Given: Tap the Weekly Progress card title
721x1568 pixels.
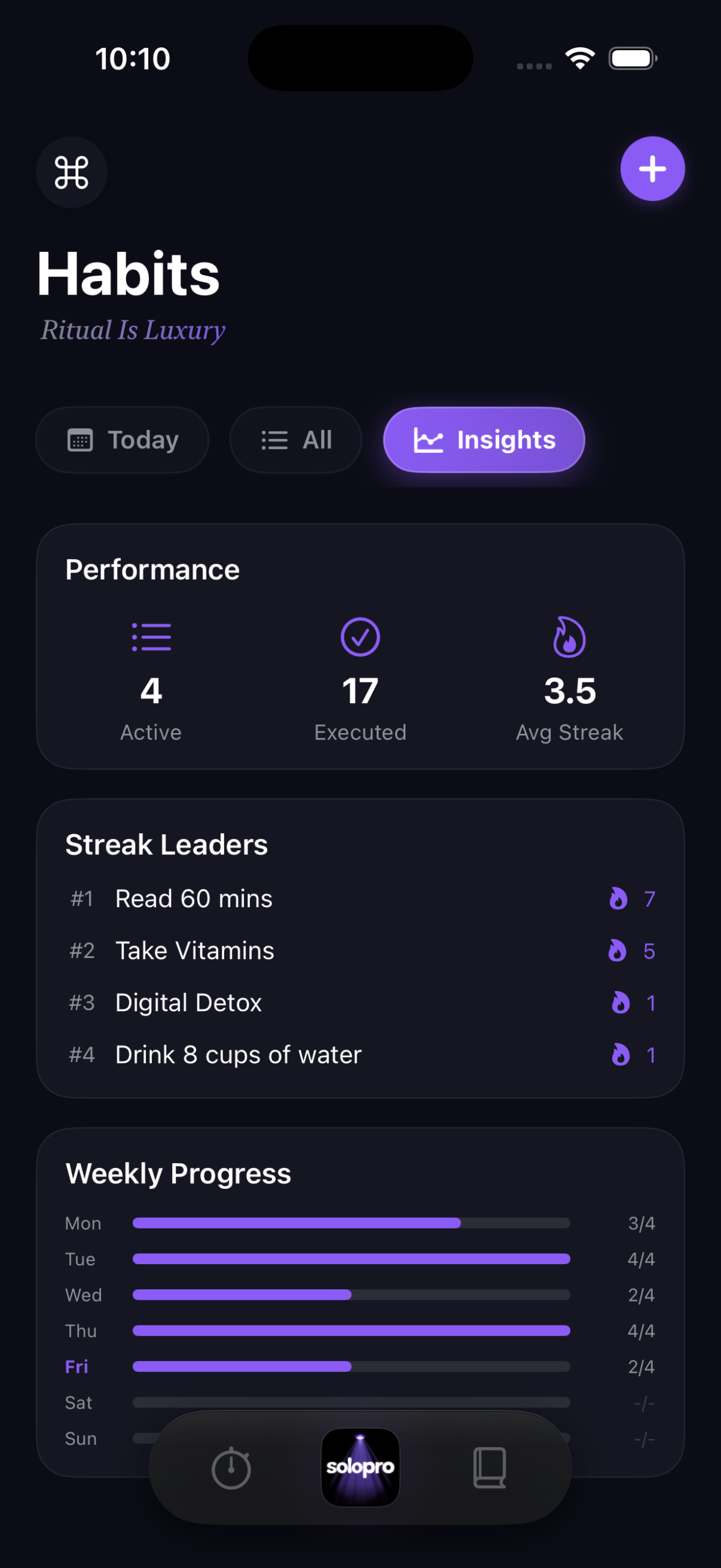Looking at the screenshot, I should coord(178,1174).
